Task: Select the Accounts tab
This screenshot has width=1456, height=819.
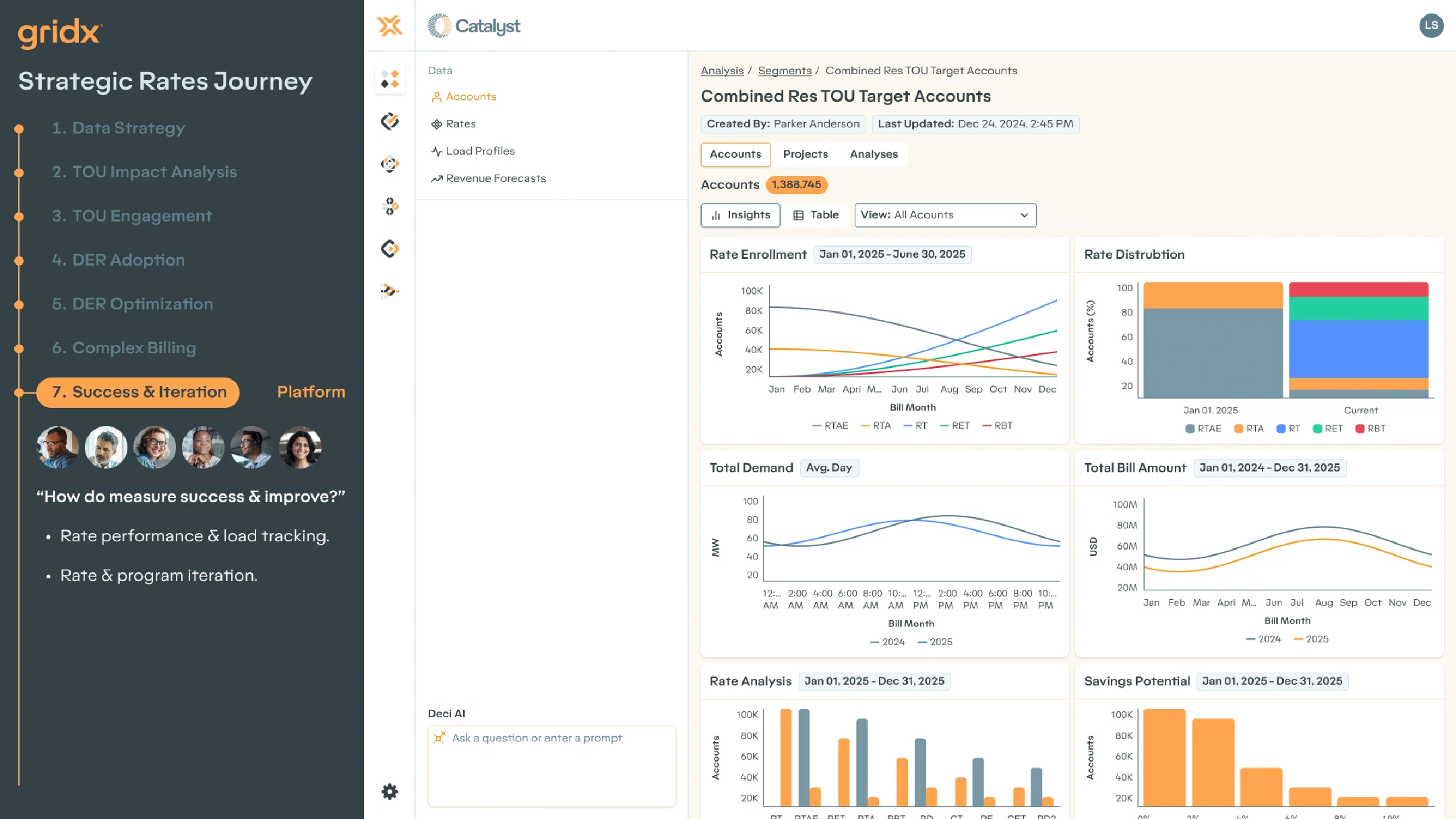Action: (x=735, y=154)
